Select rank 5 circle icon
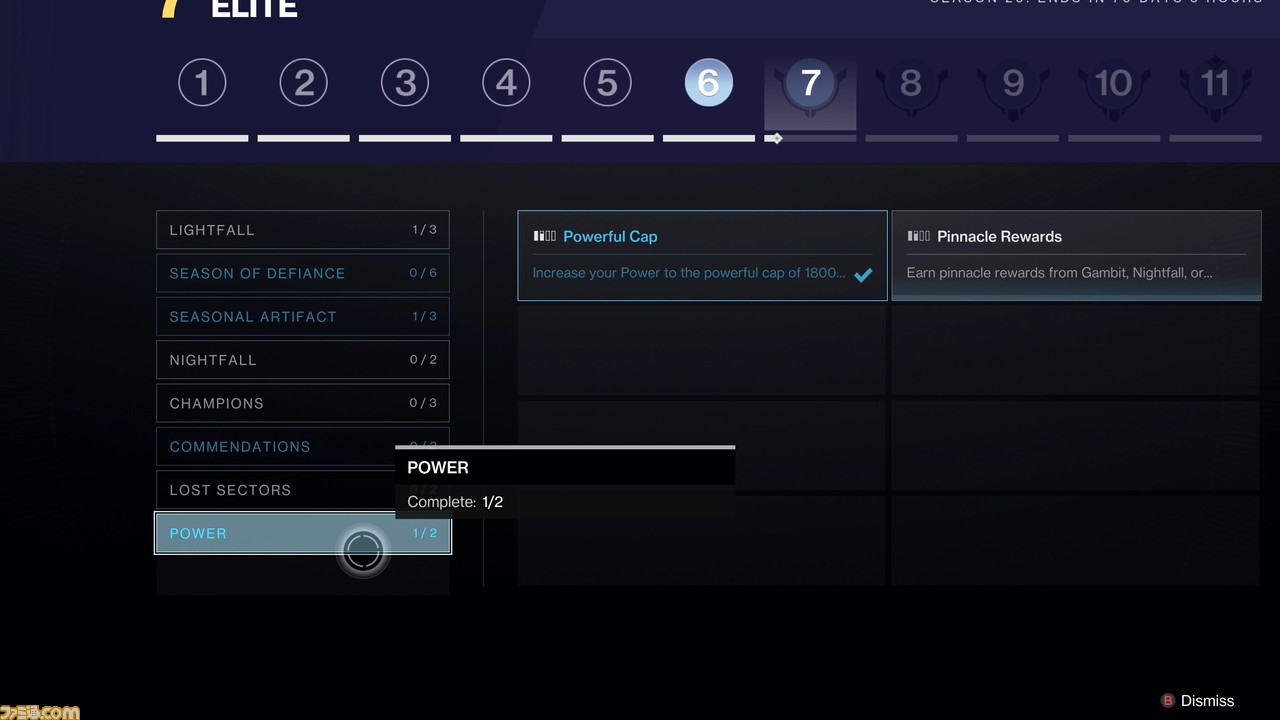This screenshot has height=720, width=1280. [x=607, y=83]
